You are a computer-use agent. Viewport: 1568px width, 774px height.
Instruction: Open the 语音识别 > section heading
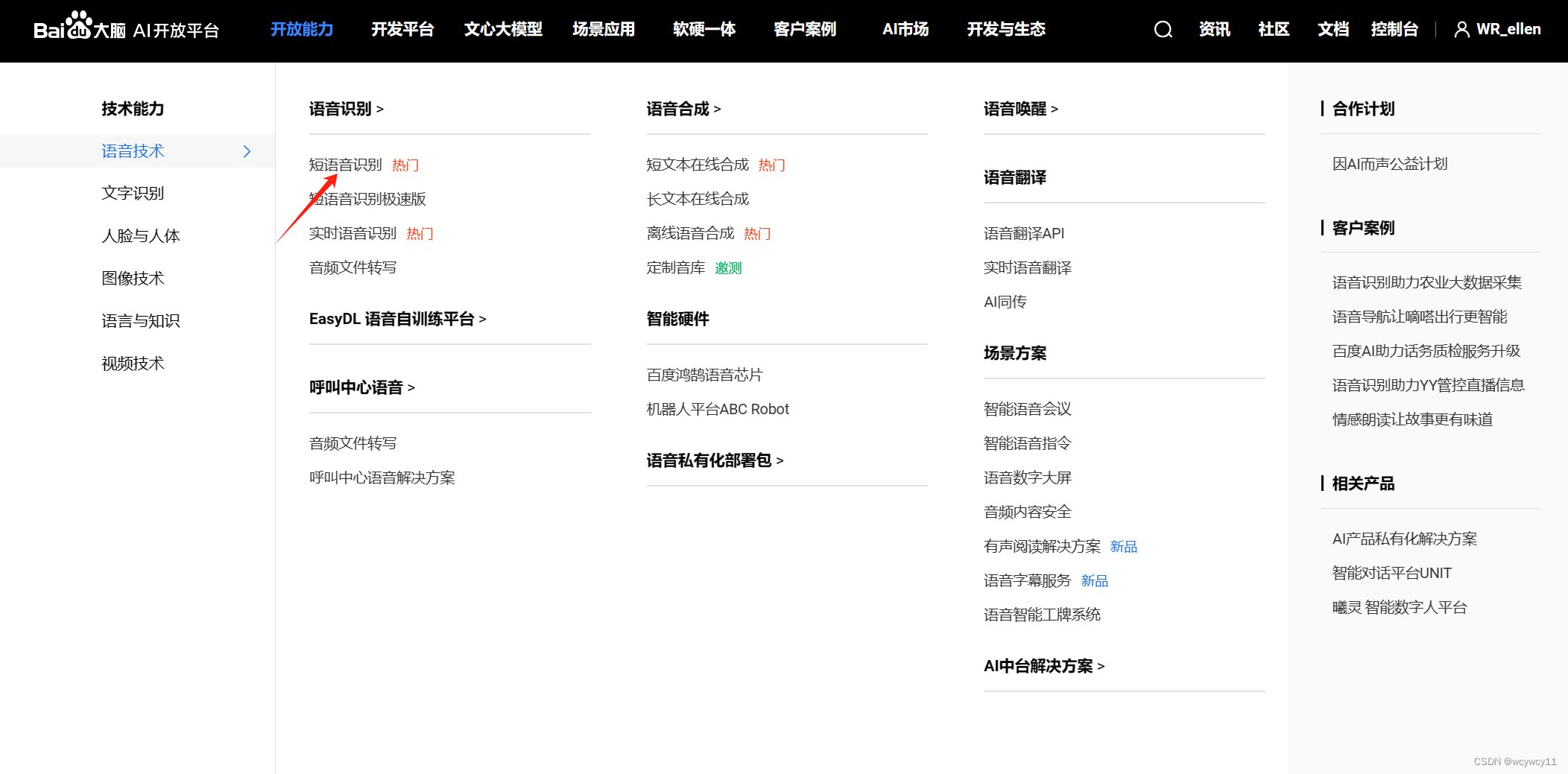coord(347,109)
